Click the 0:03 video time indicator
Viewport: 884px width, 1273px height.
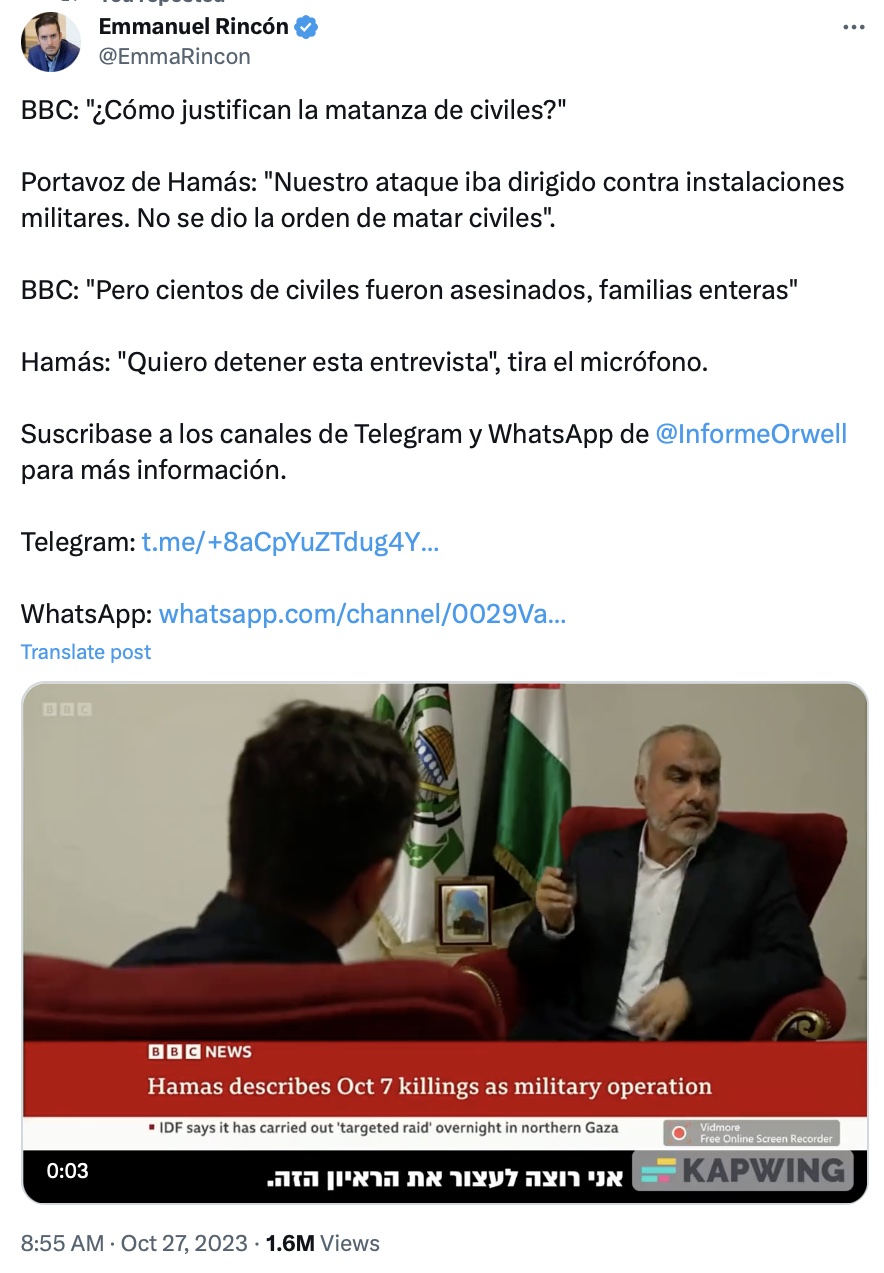[68, 1170]
